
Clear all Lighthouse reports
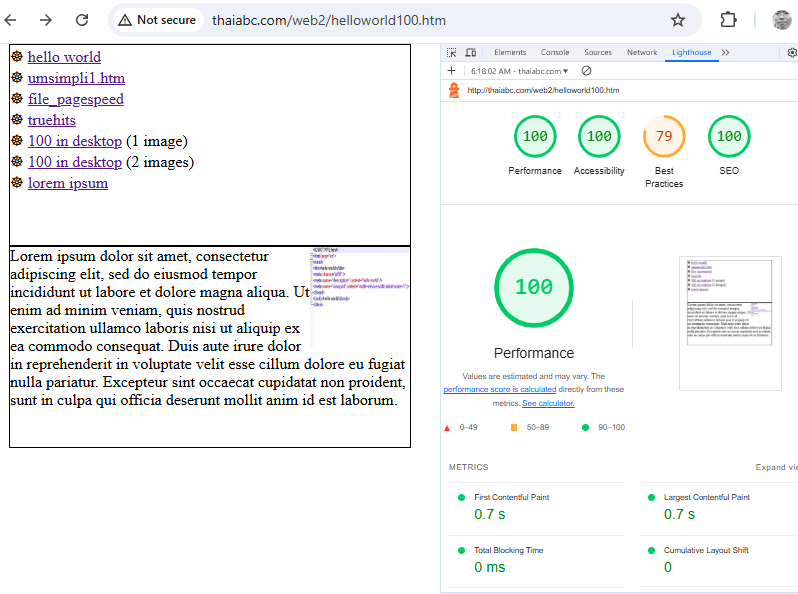[x=586, y=71]
